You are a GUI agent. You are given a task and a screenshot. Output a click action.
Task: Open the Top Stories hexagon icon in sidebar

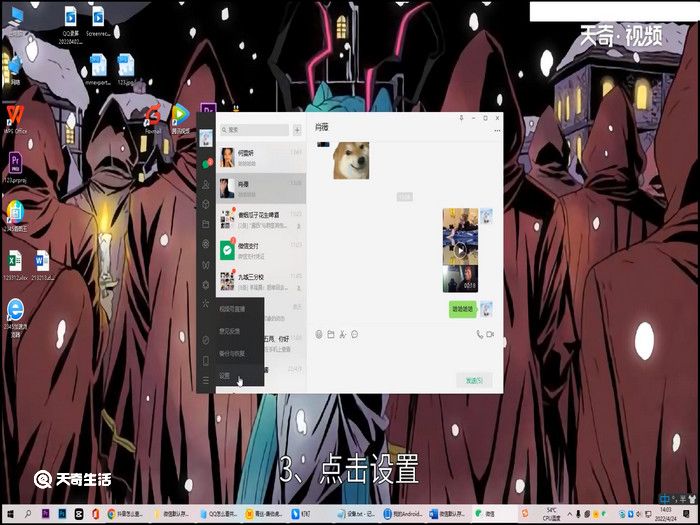click(206, 284)
